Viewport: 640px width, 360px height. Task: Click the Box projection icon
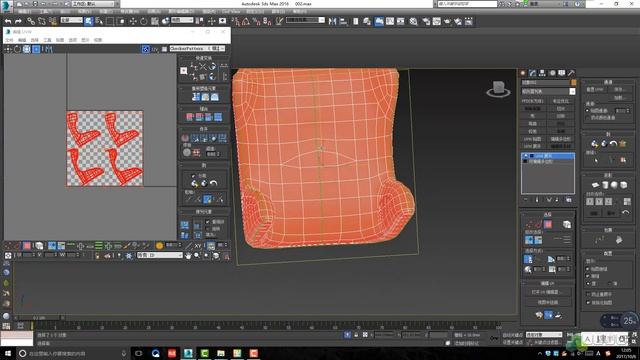(x=624, y=185)
